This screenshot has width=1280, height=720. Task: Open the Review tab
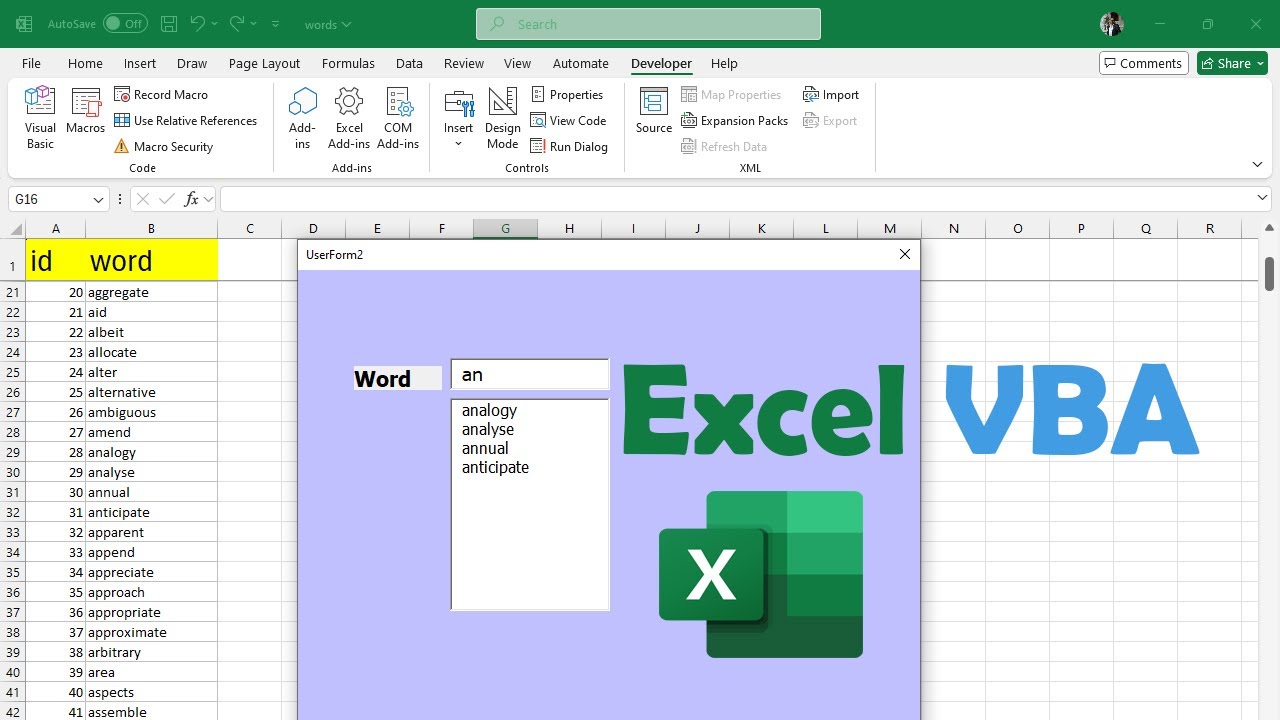463,63
